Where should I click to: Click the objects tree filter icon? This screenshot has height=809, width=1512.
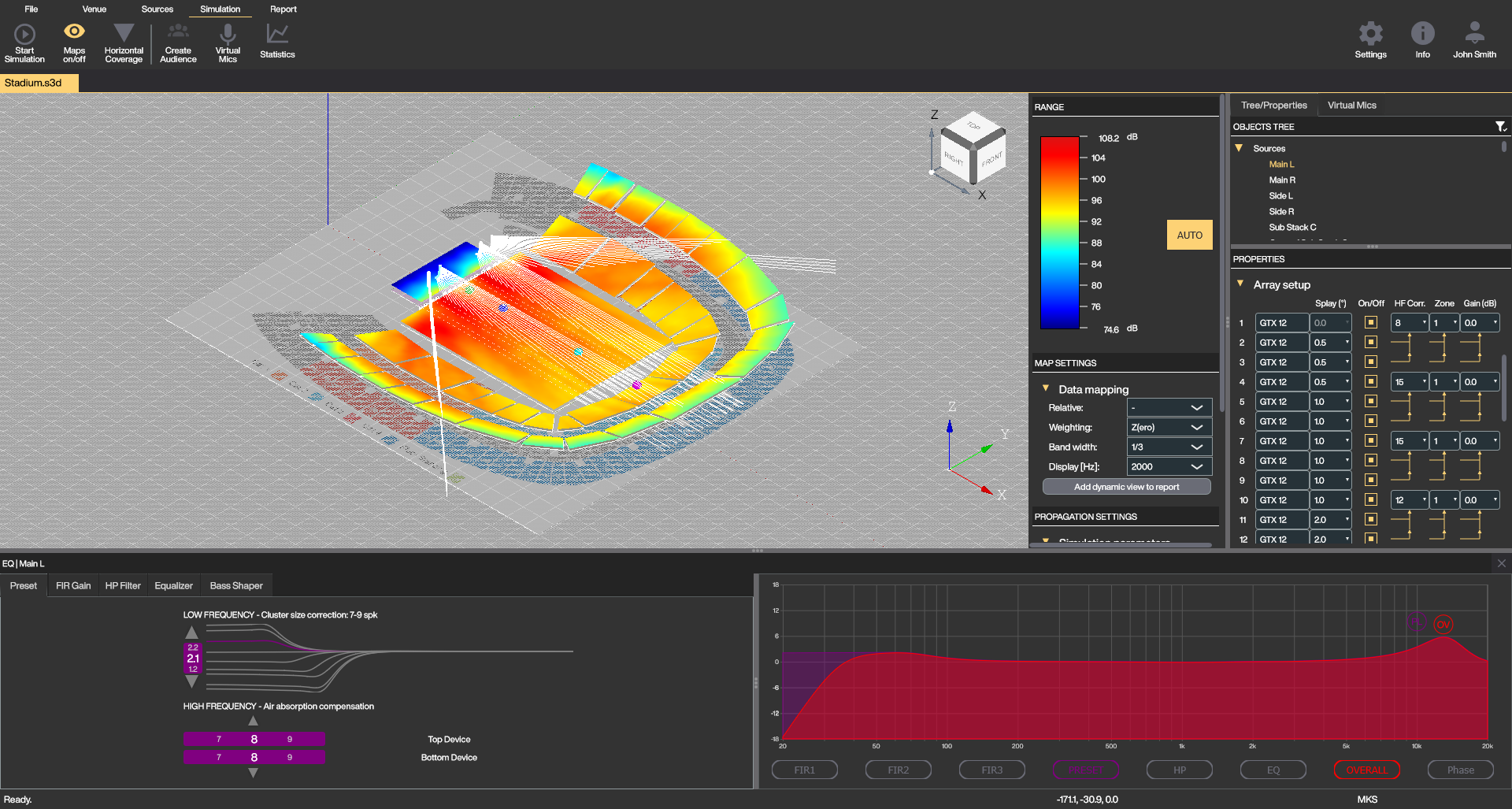[1500, 127]
